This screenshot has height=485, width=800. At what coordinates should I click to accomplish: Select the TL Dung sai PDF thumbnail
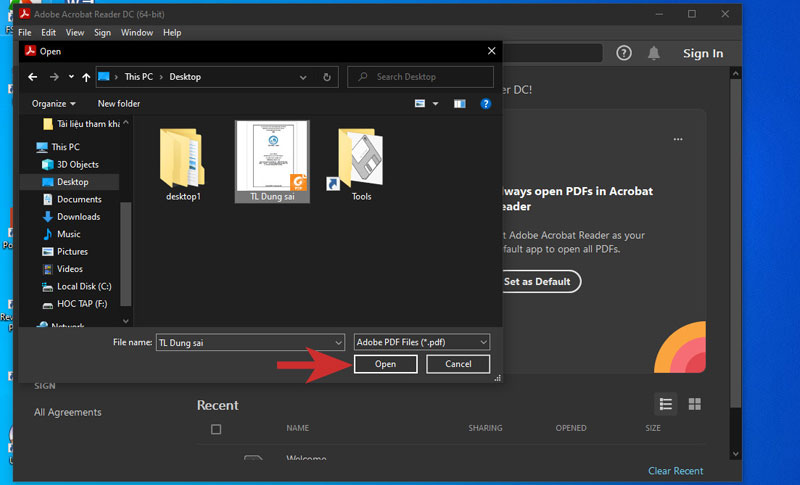[x=272, y=160]
